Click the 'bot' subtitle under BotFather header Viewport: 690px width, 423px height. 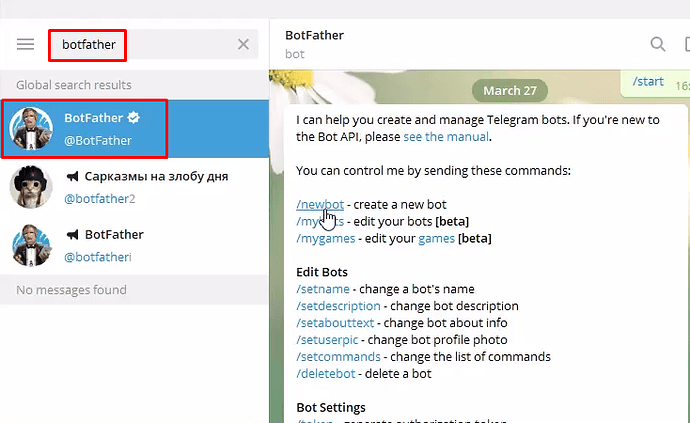click(294, 54)
